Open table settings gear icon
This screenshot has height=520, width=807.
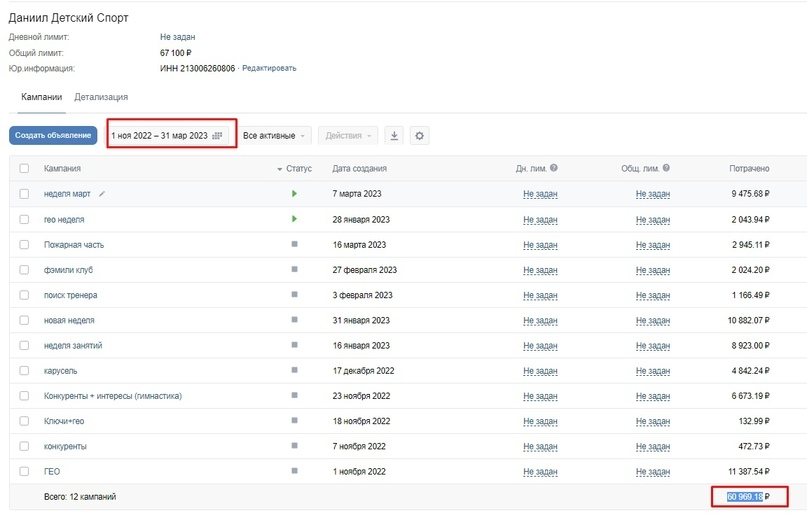419,136
